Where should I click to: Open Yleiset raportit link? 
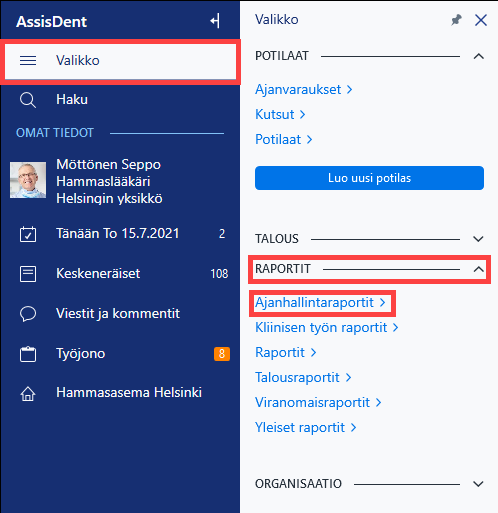tap(306, 428)
